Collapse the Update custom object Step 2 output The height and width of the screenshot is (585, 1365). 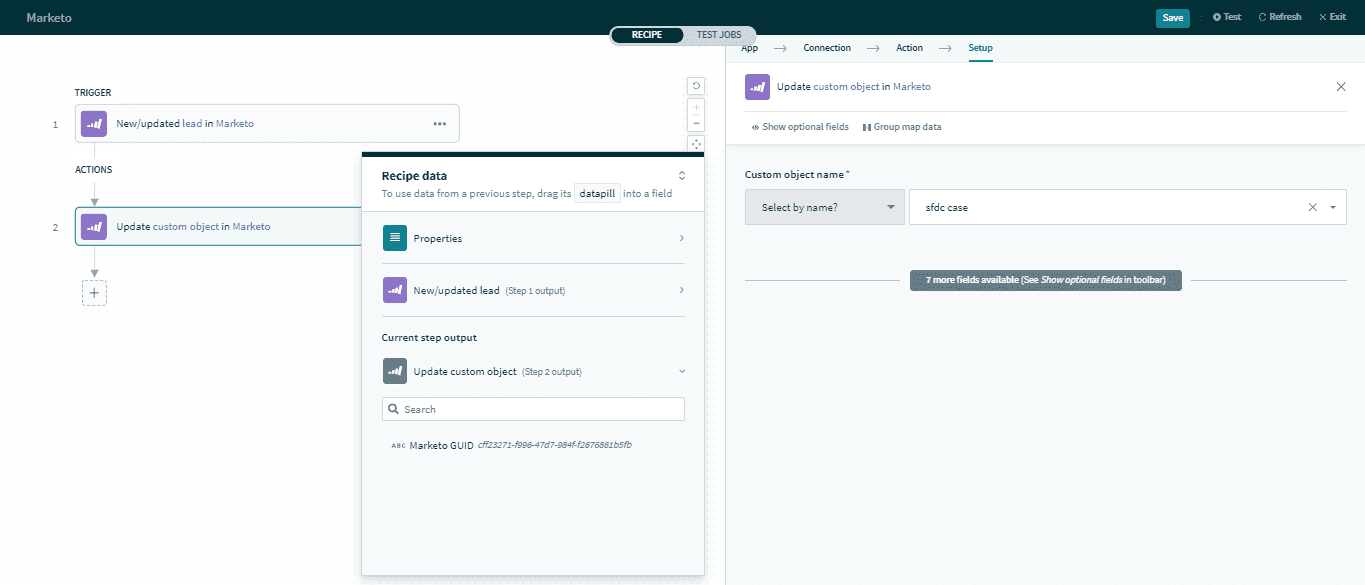click(682, 371)
